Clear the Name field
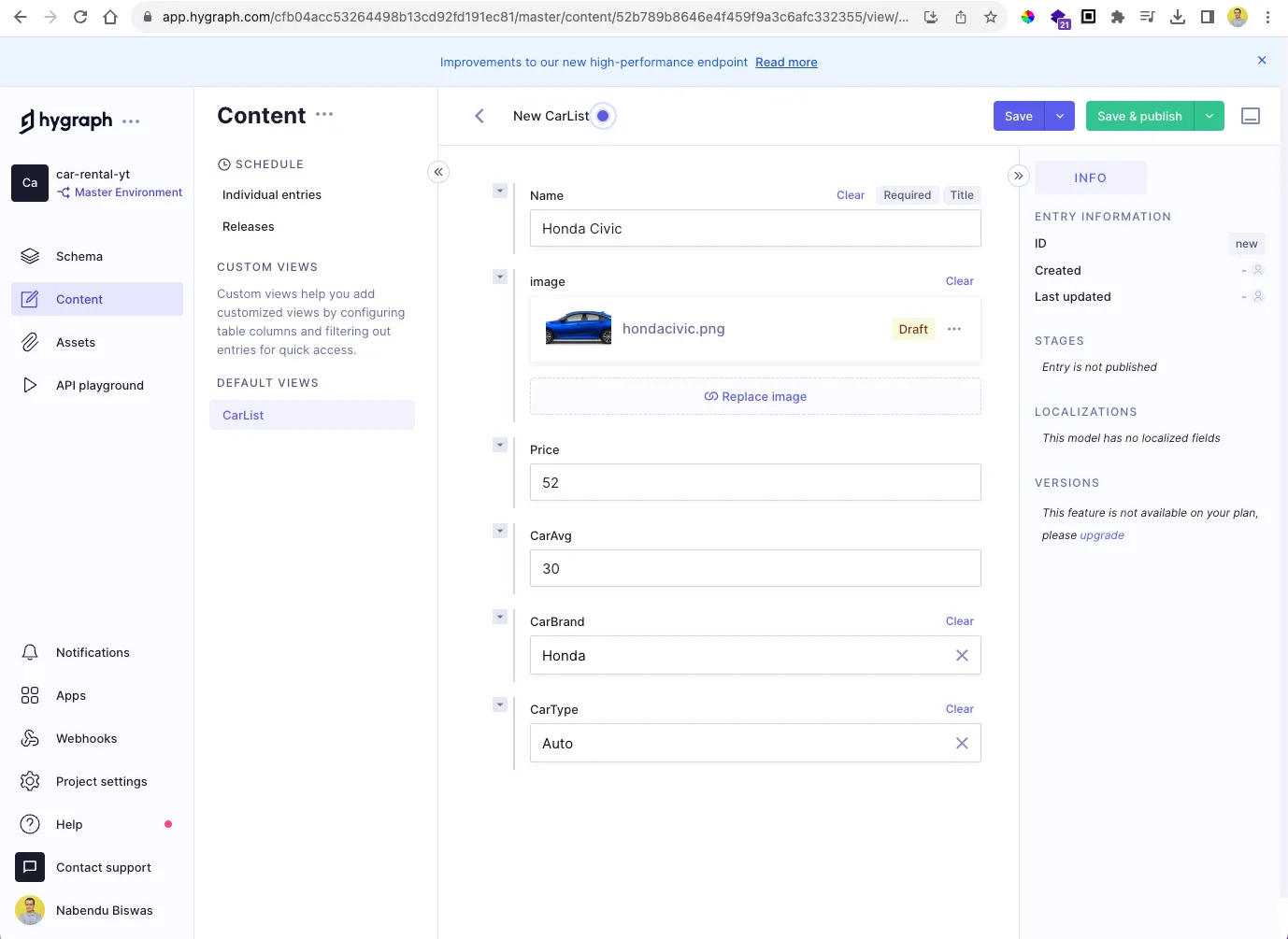Screen dimensions: 1288x939 point(851,195)
